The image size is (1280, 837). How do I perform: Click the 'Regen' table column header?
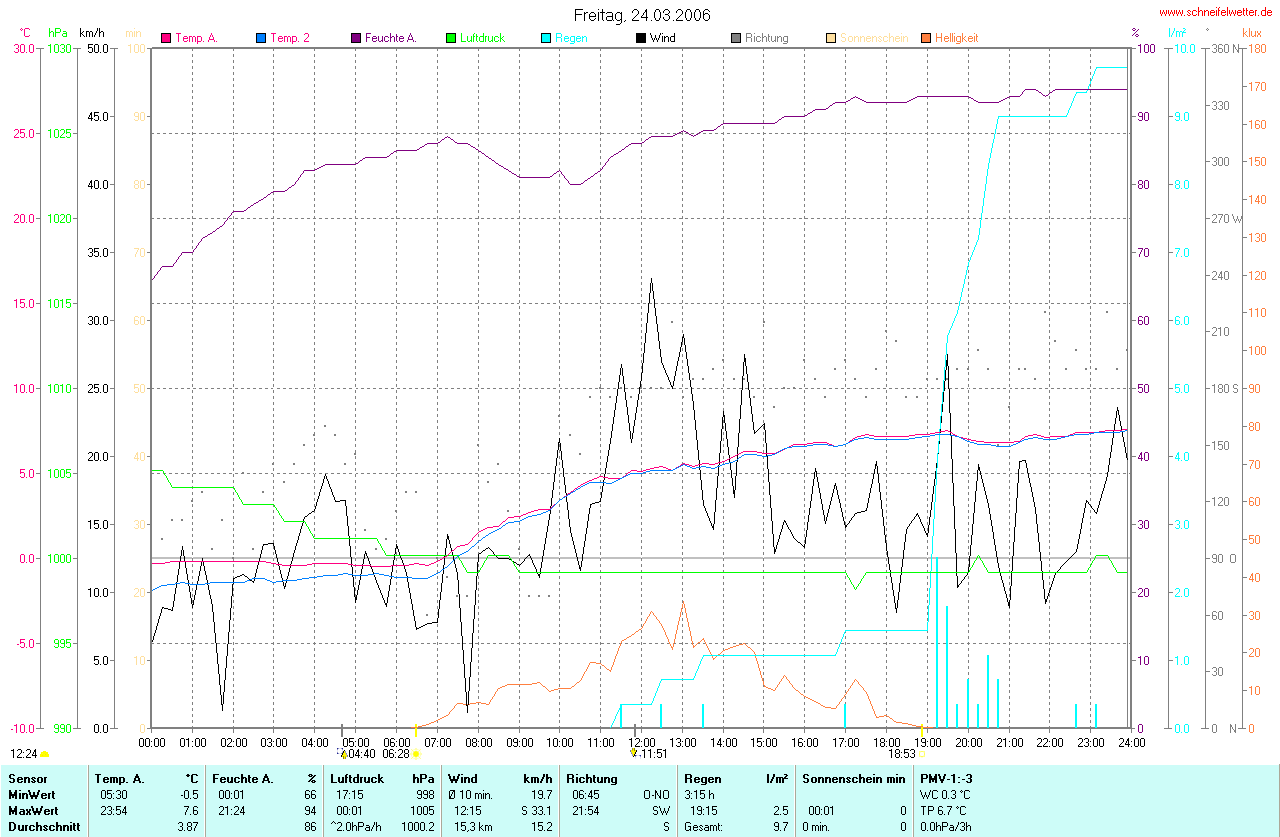(x=703, y=778)
